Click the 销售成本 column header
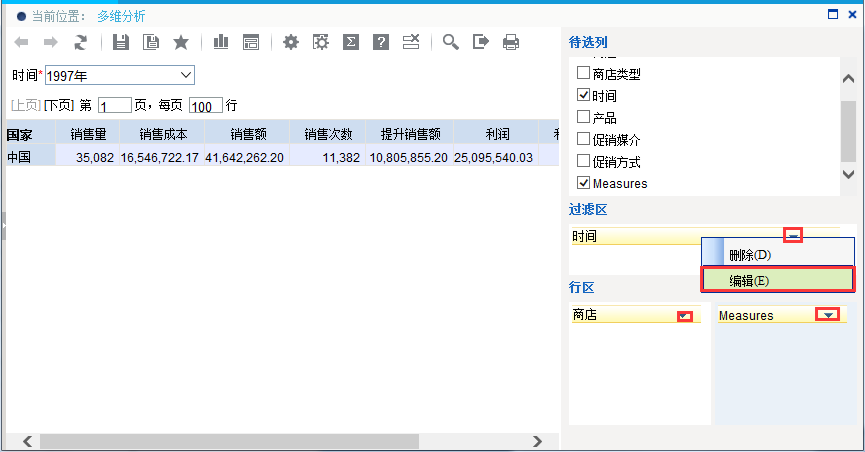Image resolution: width=865 pixels, height=452 pixels. click(x=163, y=134)
